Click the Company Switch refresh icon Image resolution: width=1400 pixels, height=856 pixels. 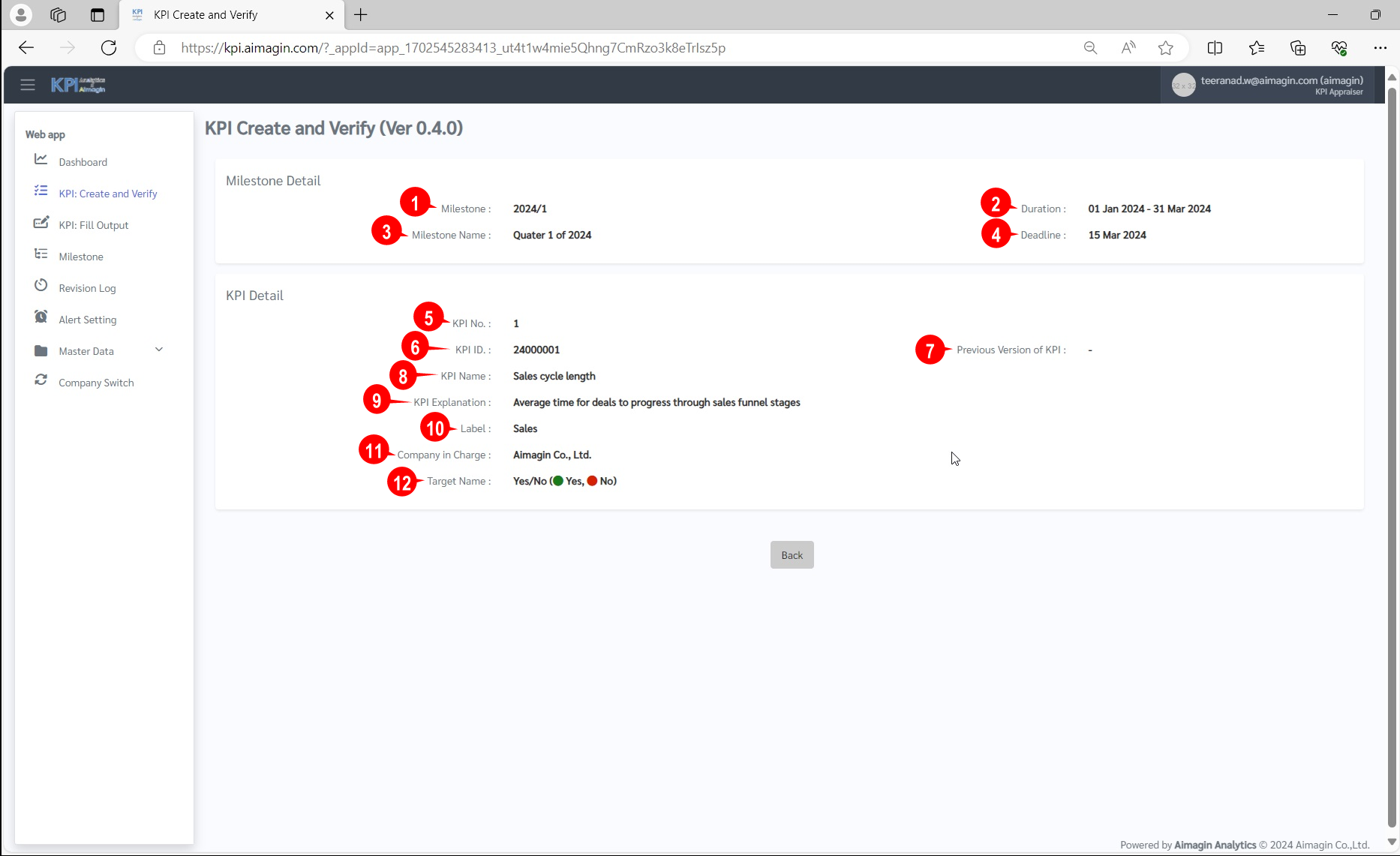coord(41,380)
